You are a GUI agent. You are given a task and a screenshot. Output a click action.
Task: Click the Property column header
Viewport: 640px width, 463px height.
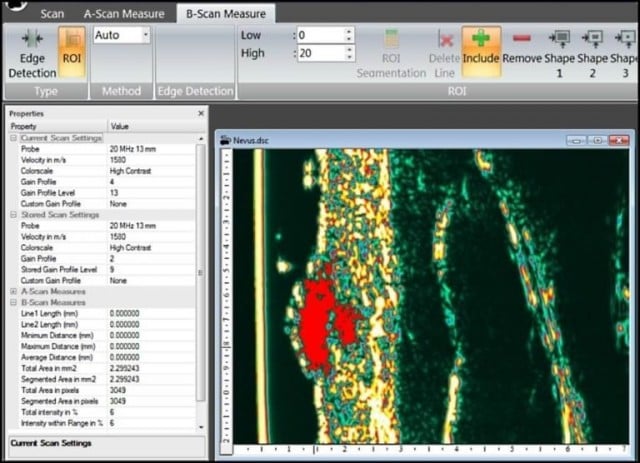[x=58, y=126]
